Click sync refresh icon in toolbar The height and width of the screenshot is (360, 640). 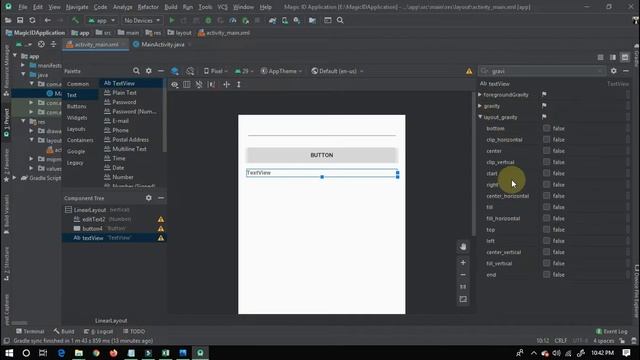point(32,20)
